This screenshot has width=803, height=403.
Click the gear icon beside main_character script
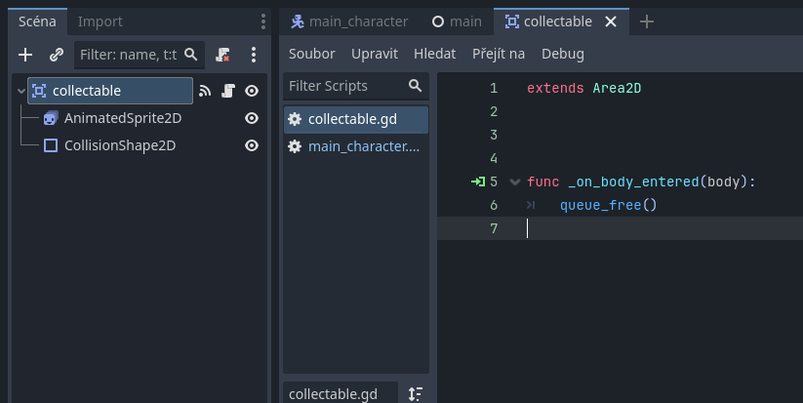[x=294, y=146]
